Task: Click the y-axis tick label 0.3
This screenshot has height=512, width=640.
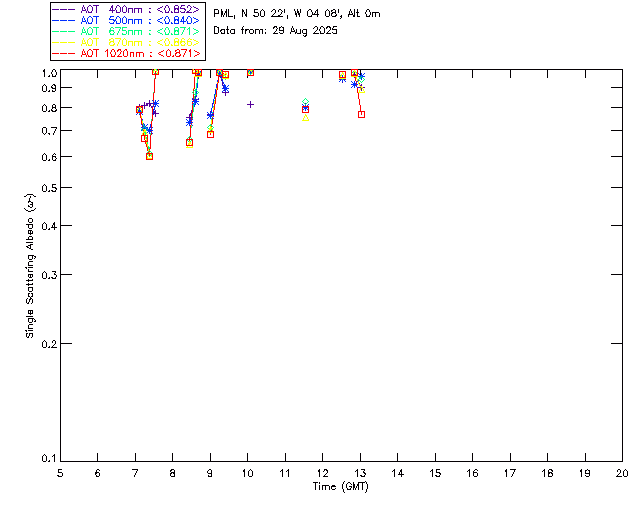Action: point(49,275)
